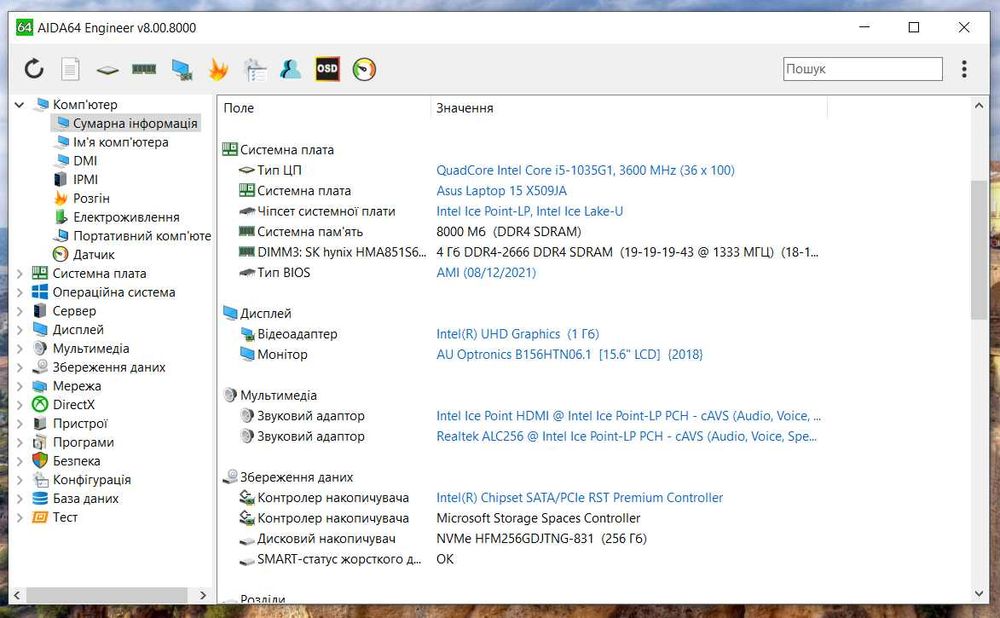Click the tree pane scroll left arrow

click(17, 595)
